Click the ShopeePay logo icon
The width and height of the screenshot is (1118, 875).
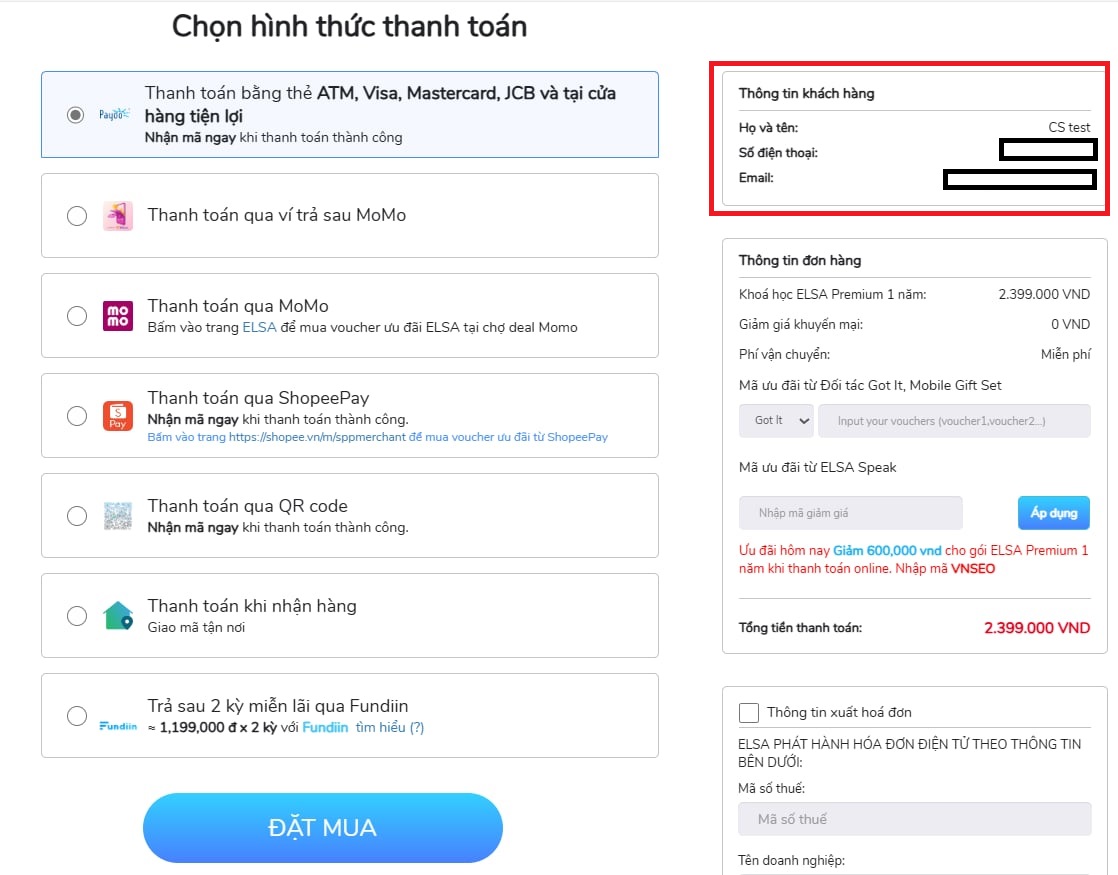tap(118, 416)
